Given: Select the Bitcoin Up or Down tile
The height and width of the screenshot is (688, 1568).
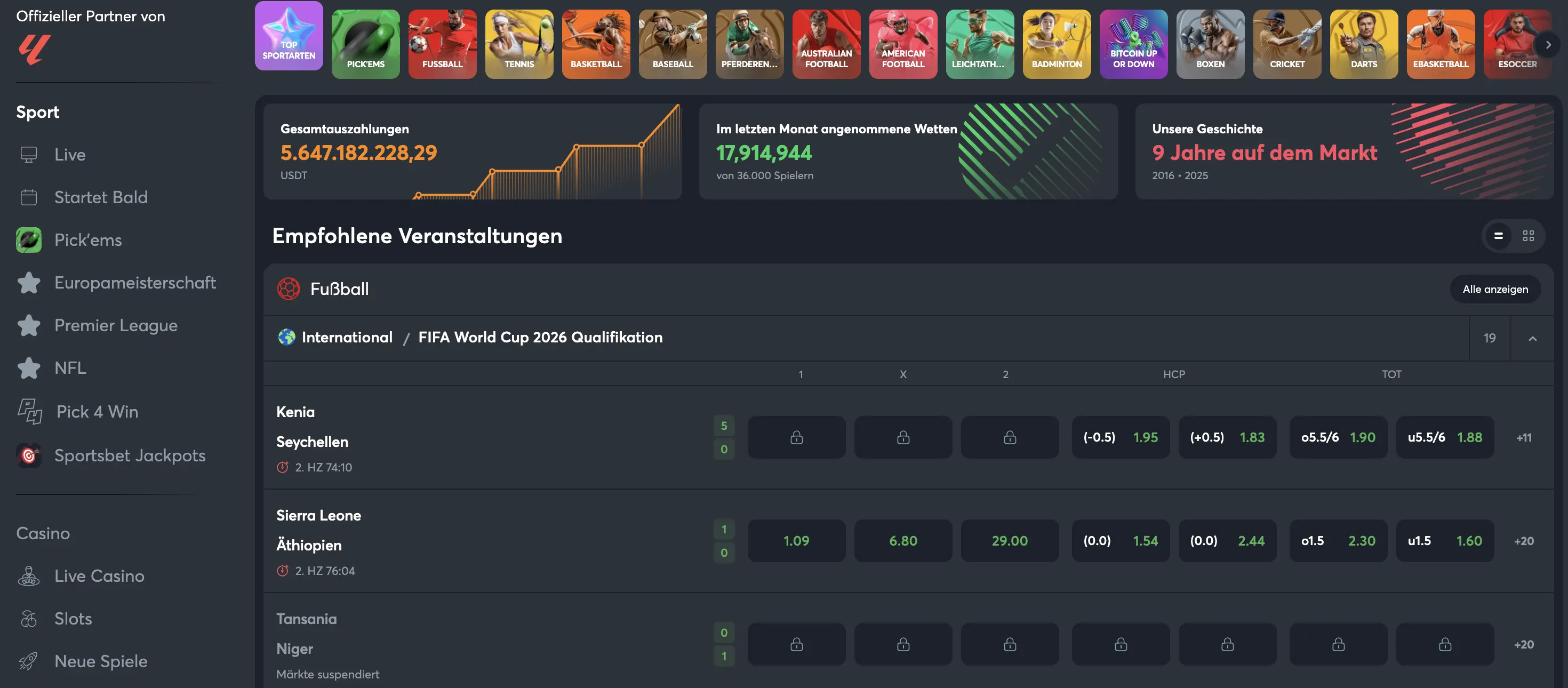Looking at the screenshot, I should (x=1133, y=44).
